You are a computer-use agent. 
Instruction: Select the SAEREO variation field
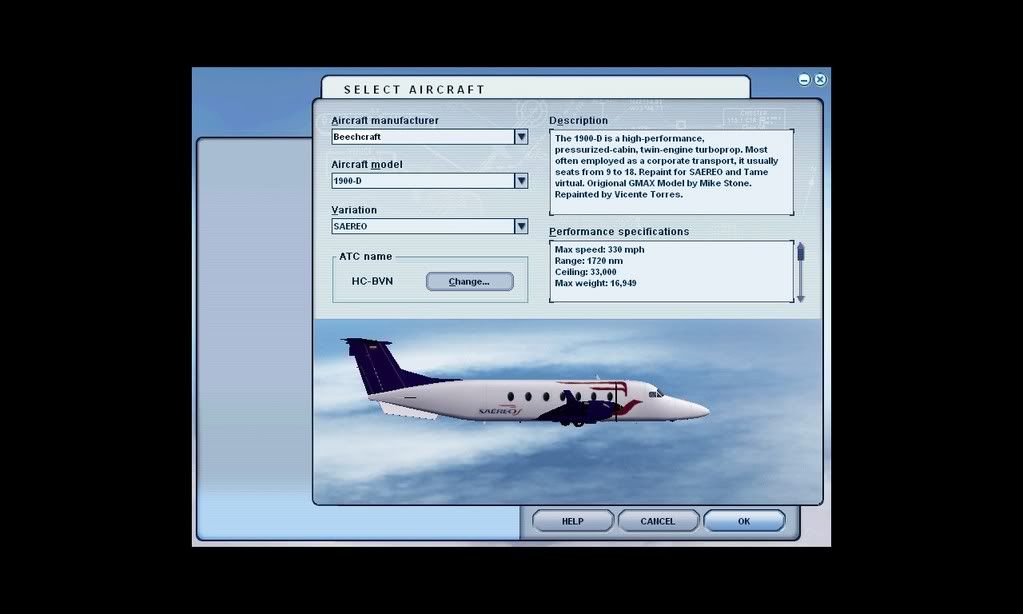pos(423,226)
